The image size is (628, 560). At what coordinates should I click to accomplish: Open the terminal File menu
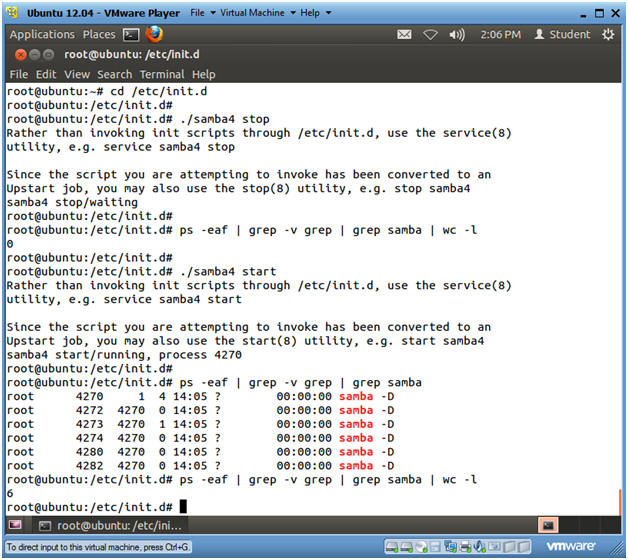click(18, 75)
